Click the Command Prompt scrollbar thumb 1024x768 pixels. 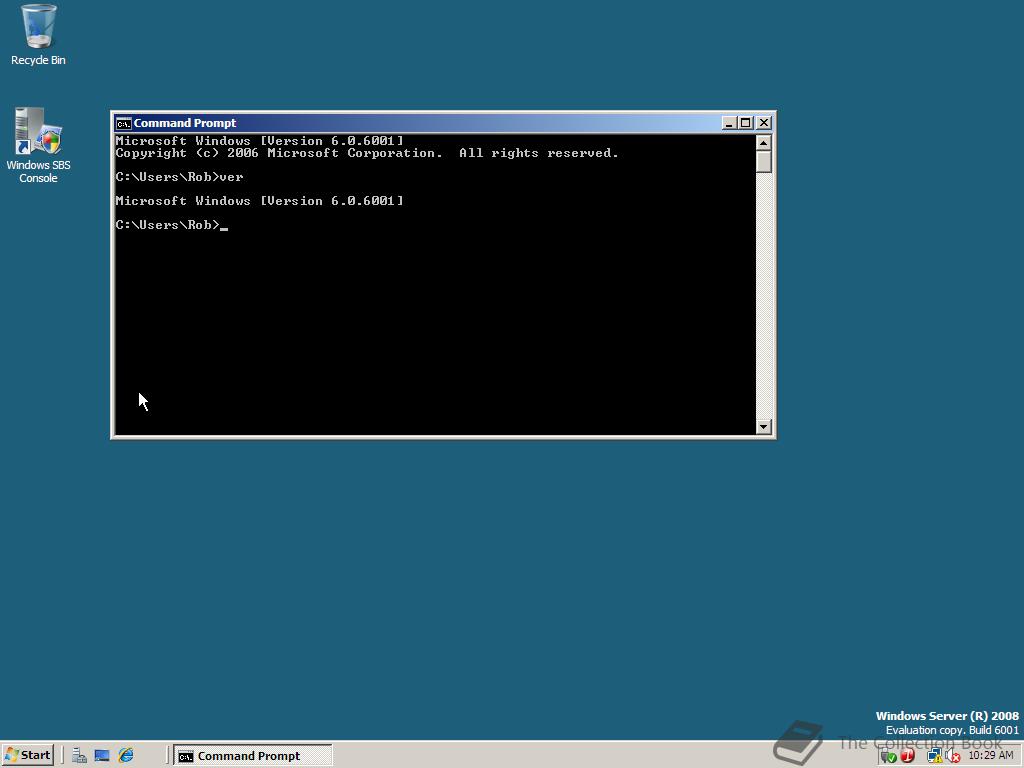tap(763, 162)
